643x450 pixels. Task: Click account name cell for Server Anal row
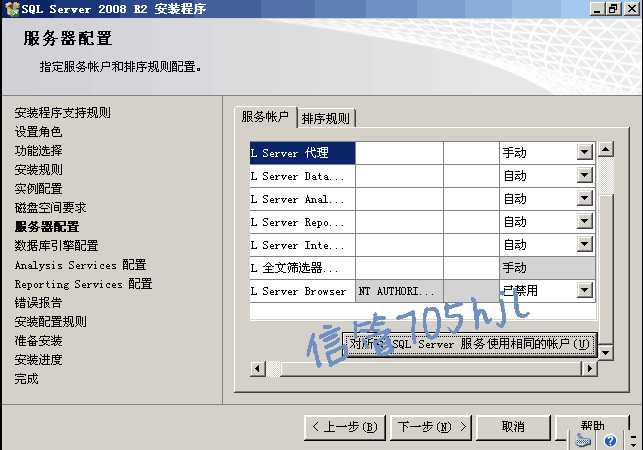tap(399, 199)
